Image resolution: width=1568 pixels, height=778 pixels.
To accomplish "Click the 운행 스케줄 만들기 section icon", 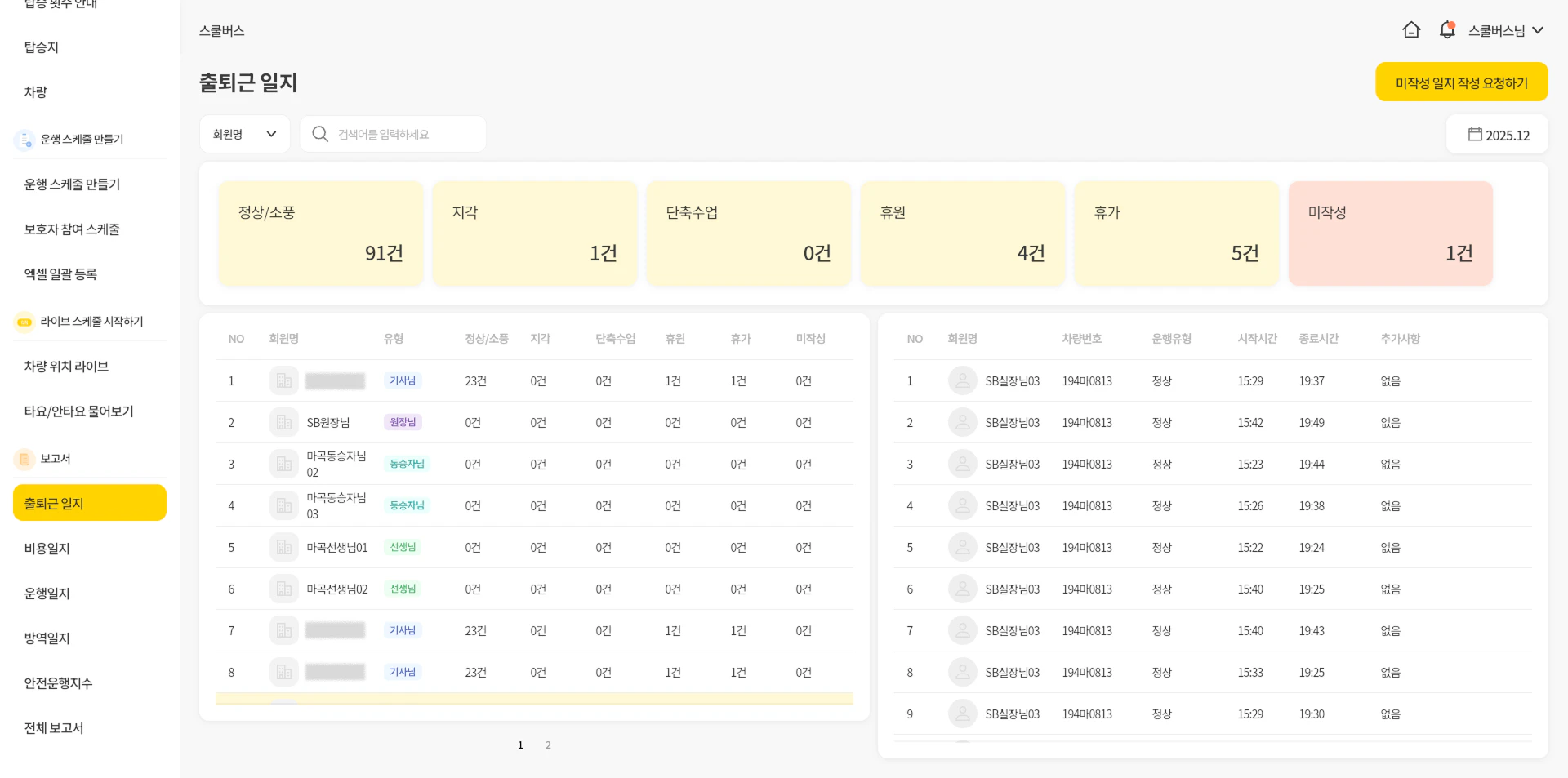I will pos(24,140).
